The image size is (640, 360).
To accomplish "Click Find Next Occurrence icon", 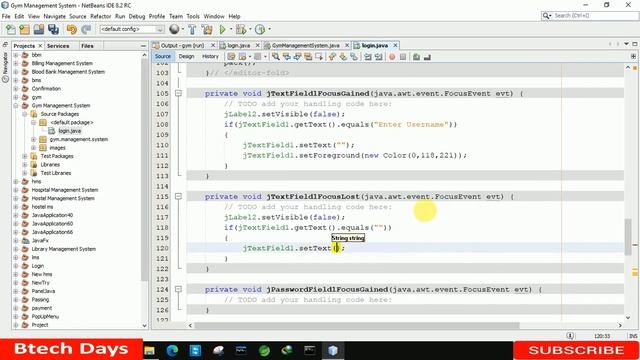I will (297, 57).
